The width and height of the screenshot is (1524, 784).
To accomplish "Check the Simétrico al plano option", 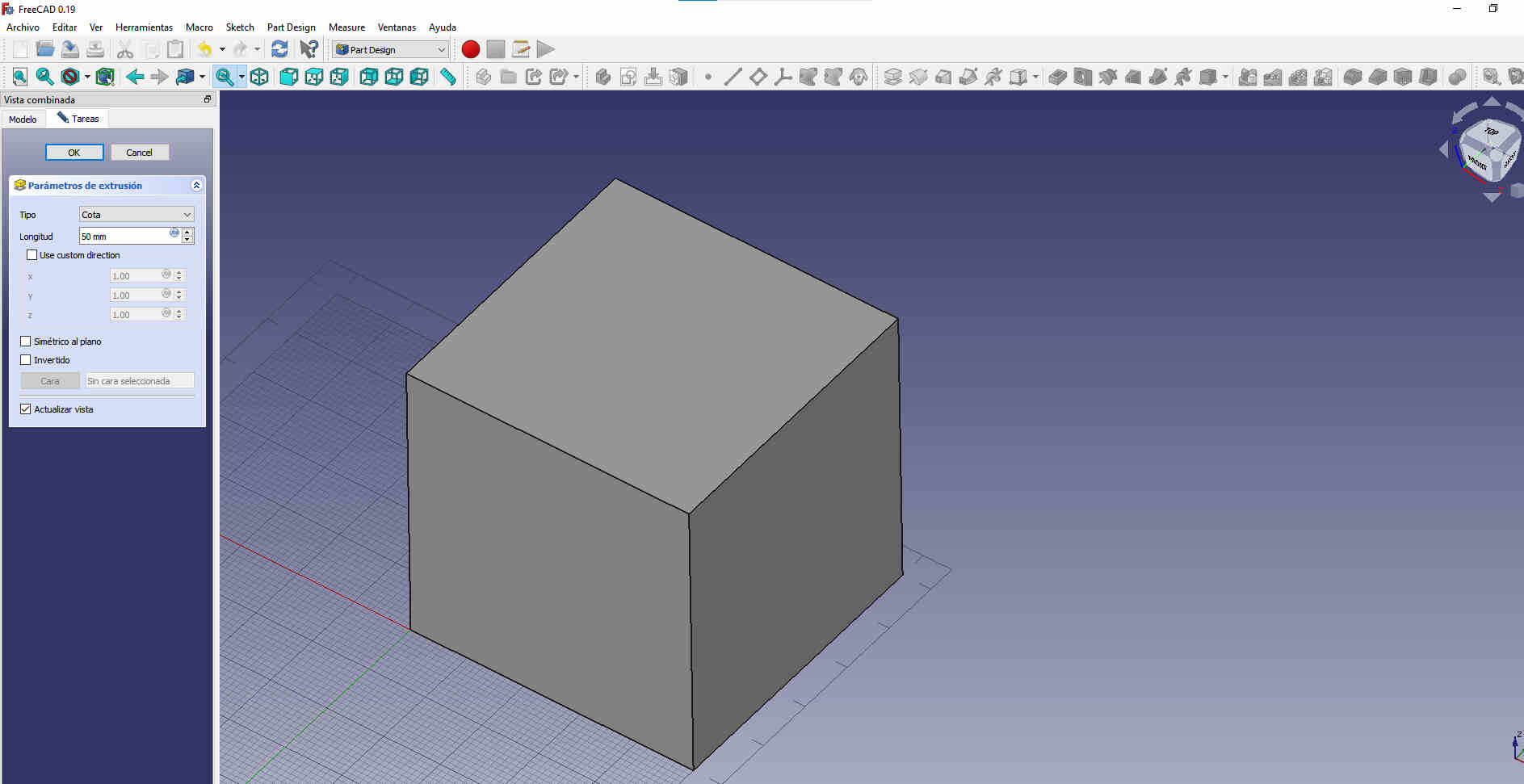I will pos(25,342).
